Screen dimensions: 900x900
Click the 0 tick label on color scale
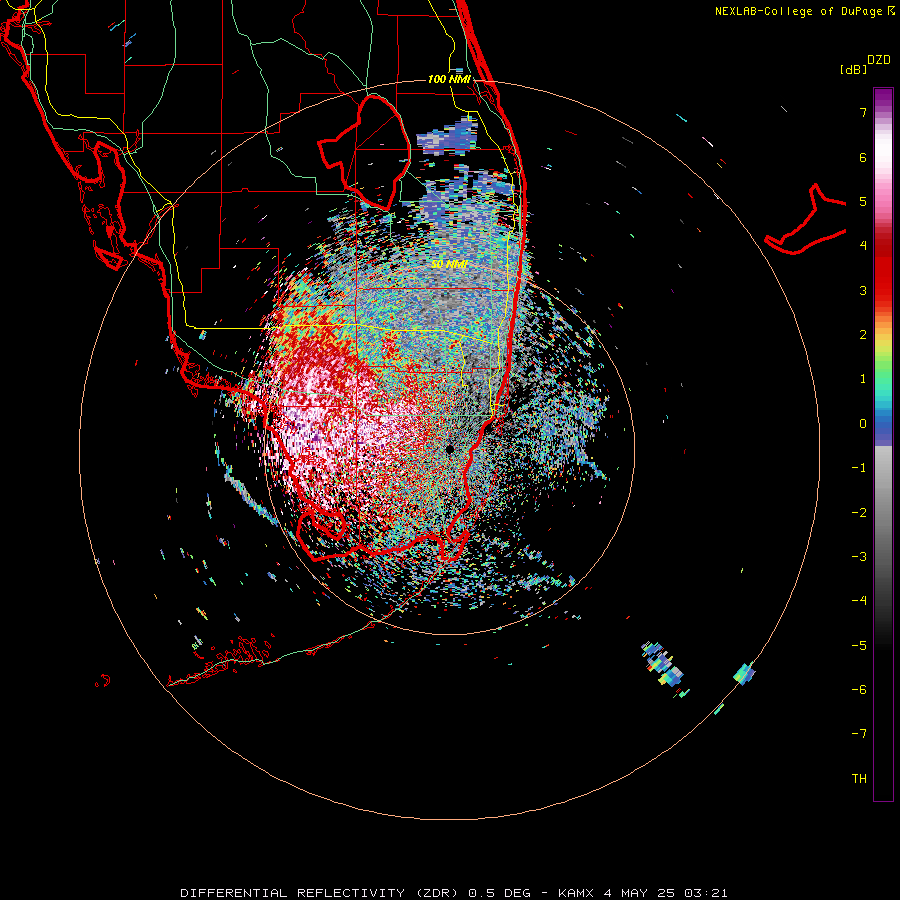[x=863, y=424]
